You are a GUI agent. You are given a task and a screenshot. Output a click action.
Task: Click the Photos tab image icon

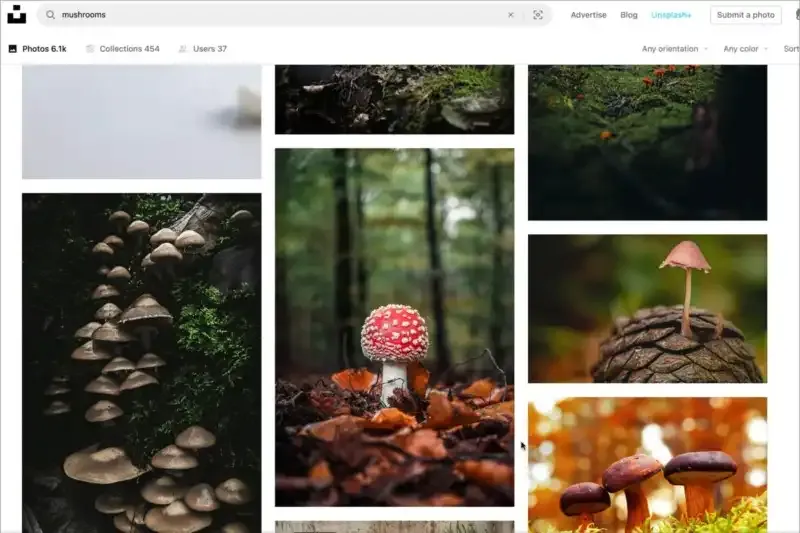13,48
